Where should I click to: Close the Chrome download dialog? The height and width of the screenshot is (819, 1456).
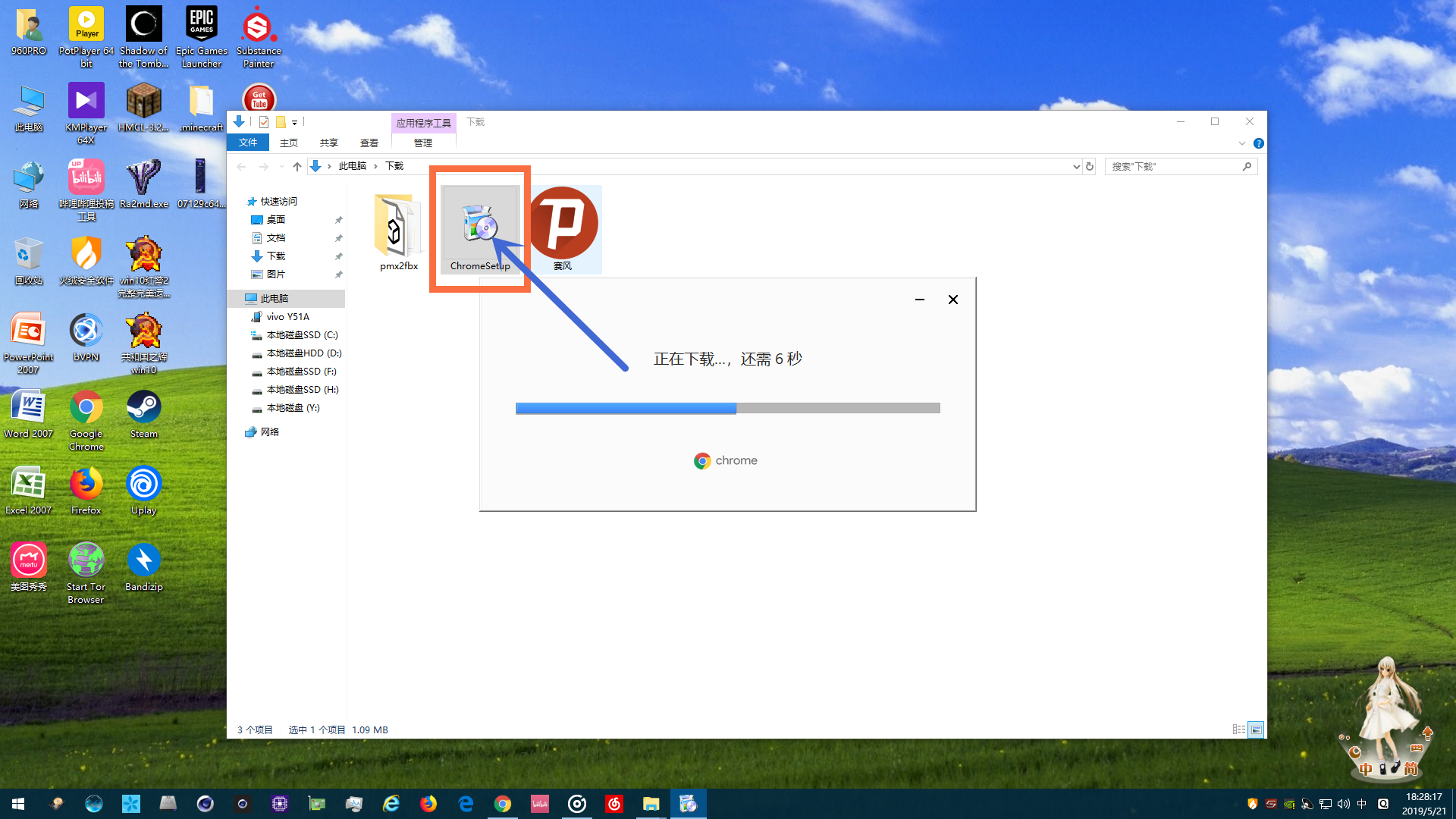pyautogui.click(x=953, y=300)
